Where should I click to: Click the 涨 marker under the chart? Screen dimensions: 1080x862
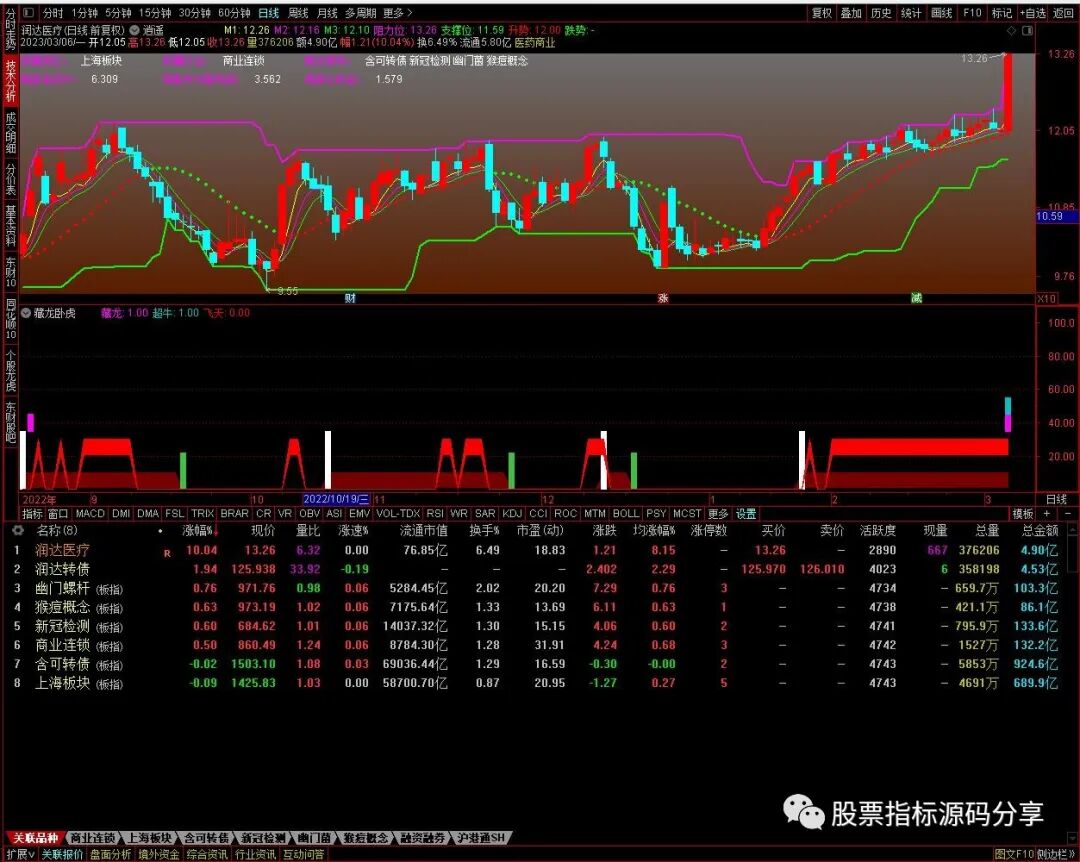(x=663, y=298)
